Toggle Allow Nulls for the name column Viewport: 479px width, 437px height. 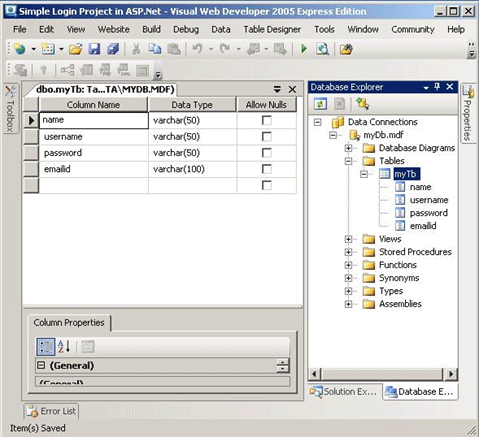point(267,120)
